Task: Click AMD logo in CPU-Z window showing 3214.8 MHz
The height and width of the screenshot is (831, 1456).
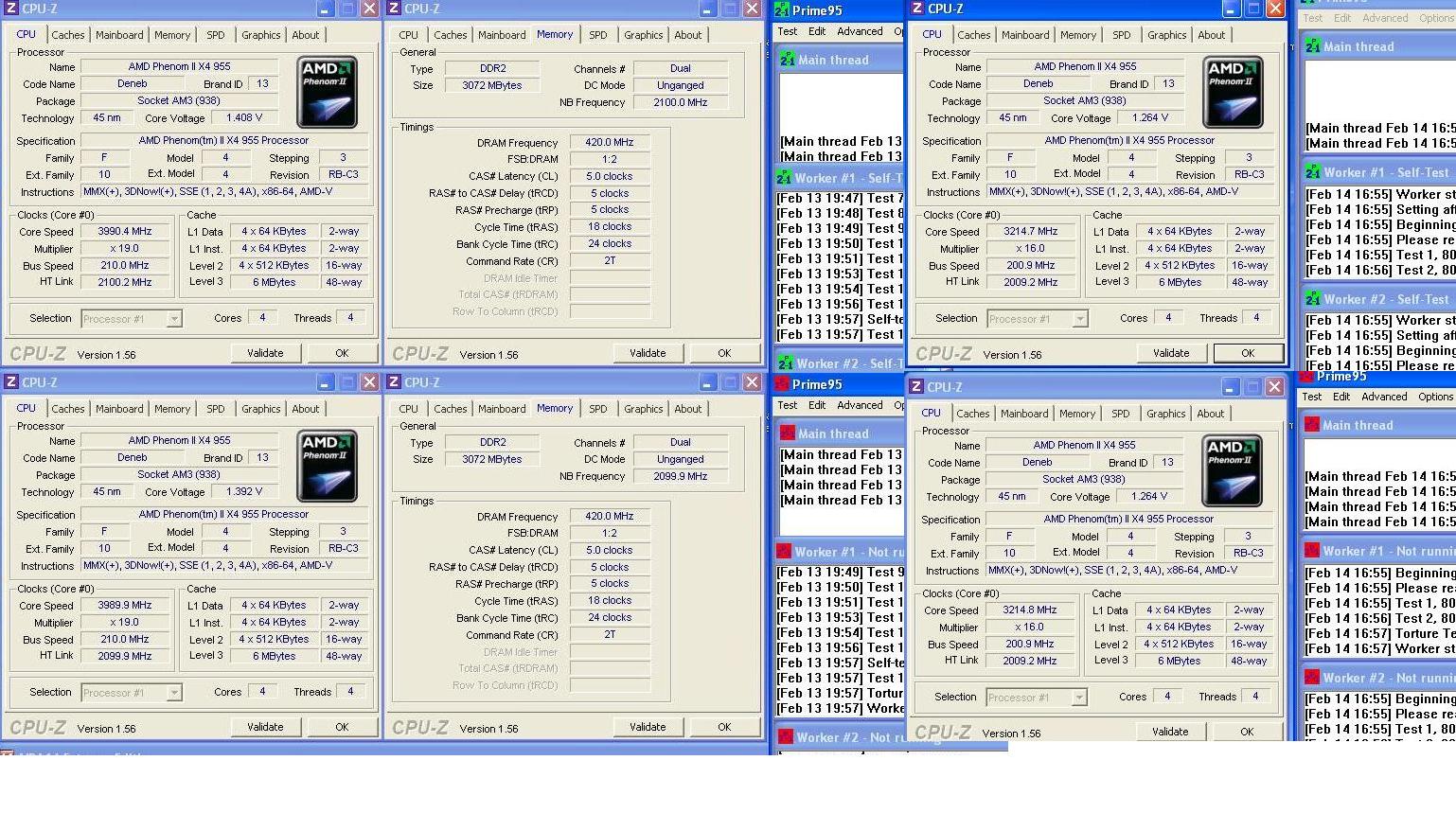Action: tap(1233, 471)
